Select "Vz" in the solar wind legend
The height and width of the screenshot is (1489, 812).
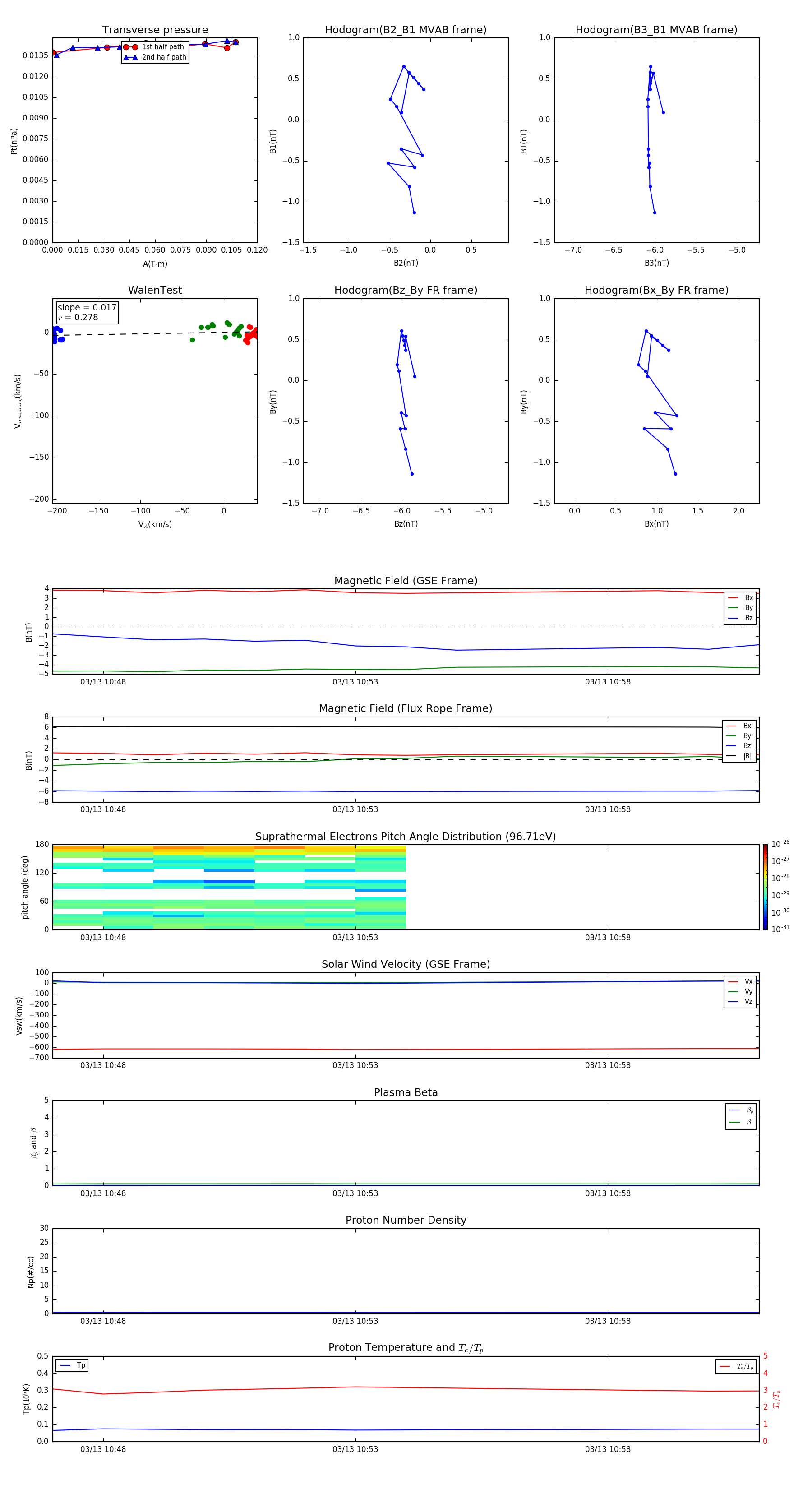pos(740,1002)
